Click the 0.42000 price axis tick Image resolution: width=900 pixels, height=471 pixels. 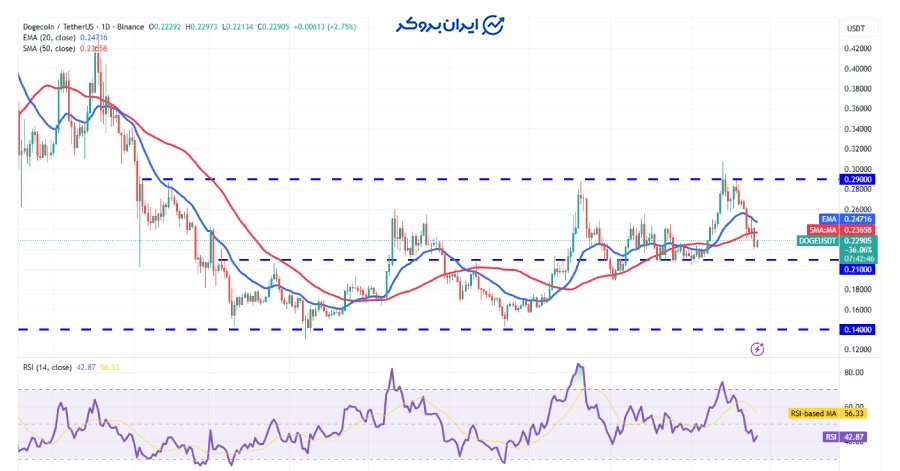(x=859, y=48)
